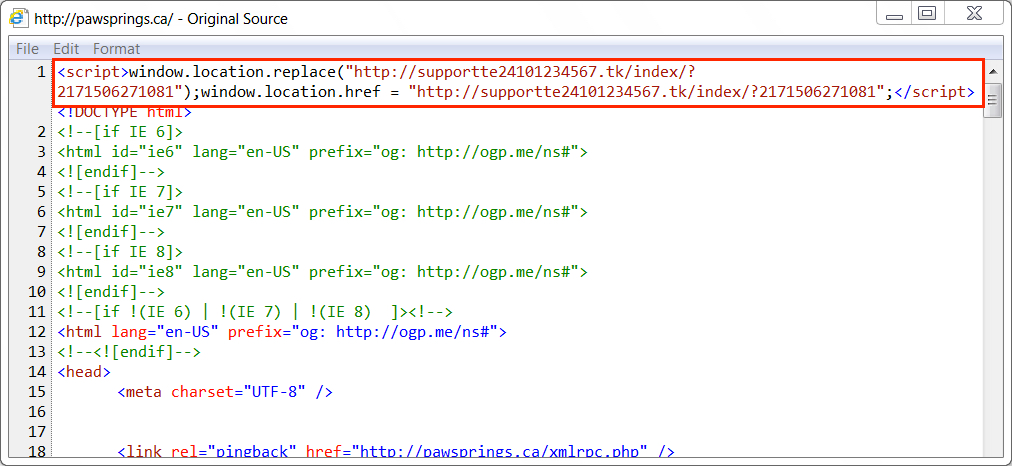
Task: Open the Format menu
Action: point(116,49)
